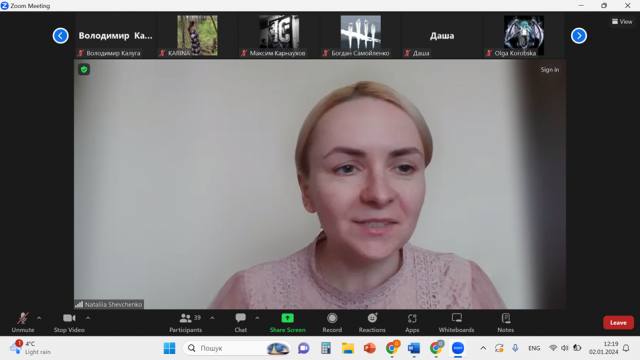
Task: Open the Participants panel
Action: point(186,322)
